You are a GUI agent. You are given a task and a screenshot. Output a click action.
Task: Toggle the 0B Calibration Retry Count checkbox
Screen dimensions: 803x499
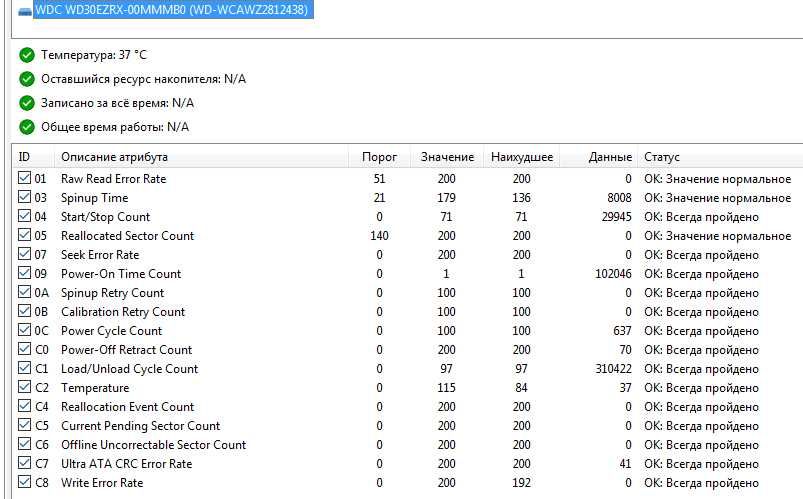tap(24, 310)
